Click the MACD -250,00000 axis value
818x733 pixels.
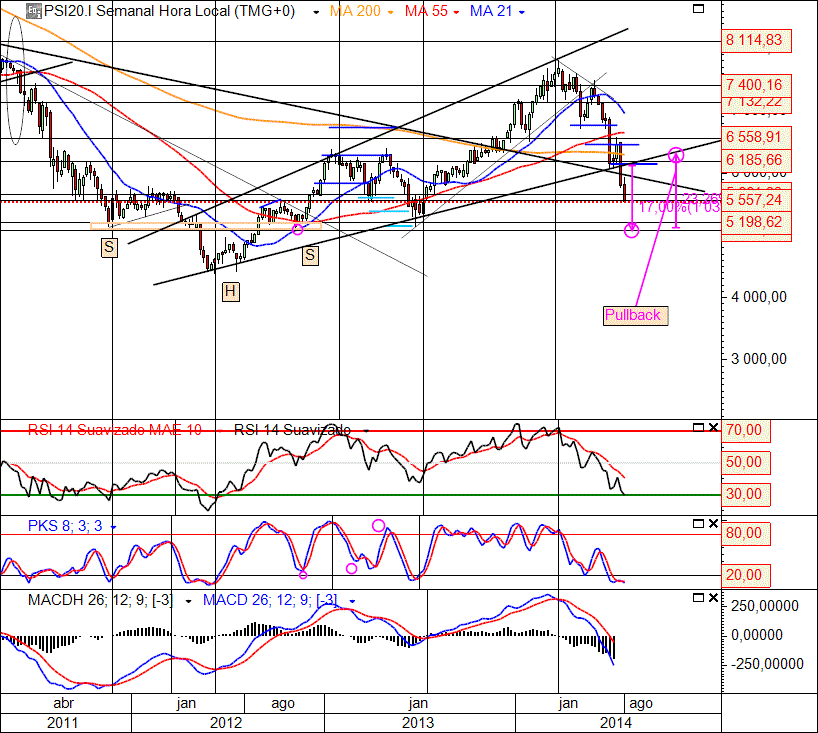767,664
